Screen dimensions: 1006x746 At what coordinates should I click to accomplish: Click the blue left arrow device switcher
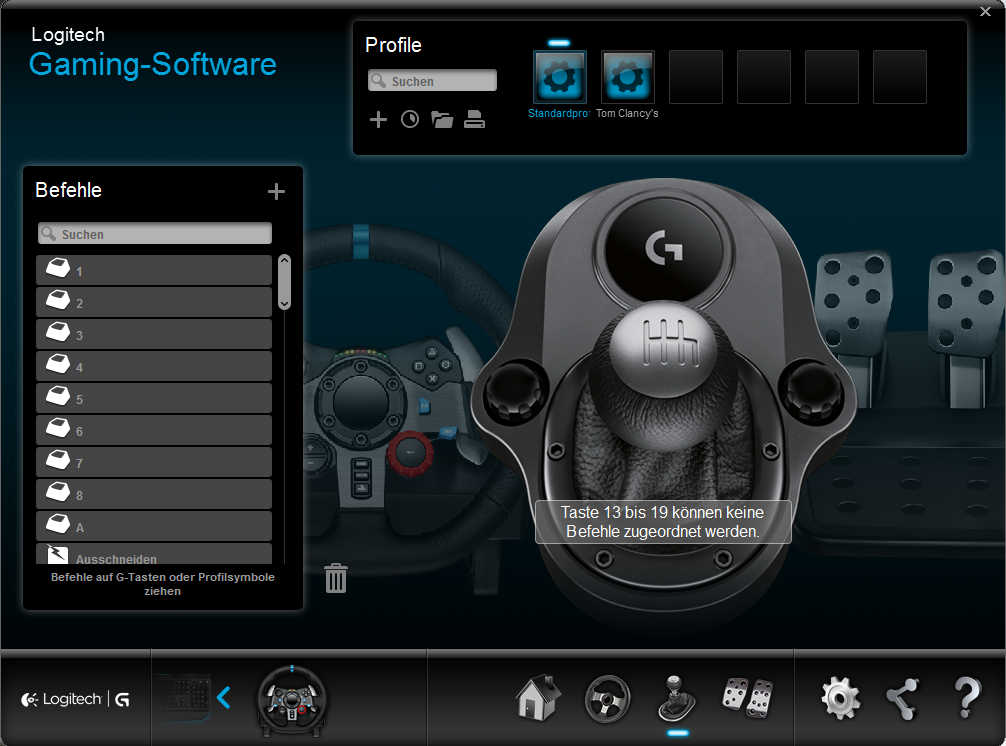(224, 697)
